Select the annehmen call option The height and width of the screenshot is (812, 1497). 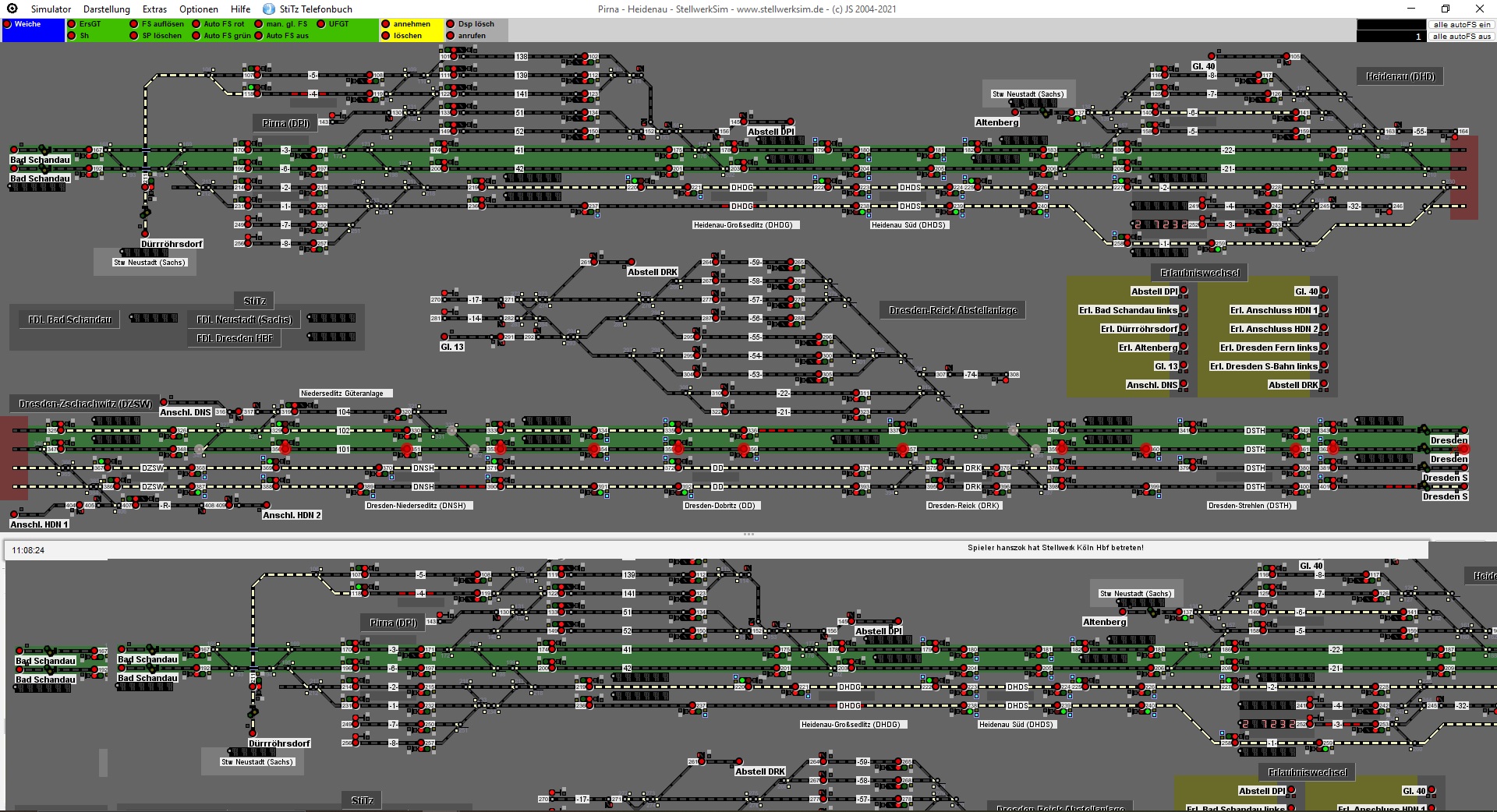pyautogui.click(x=386, y=24)
